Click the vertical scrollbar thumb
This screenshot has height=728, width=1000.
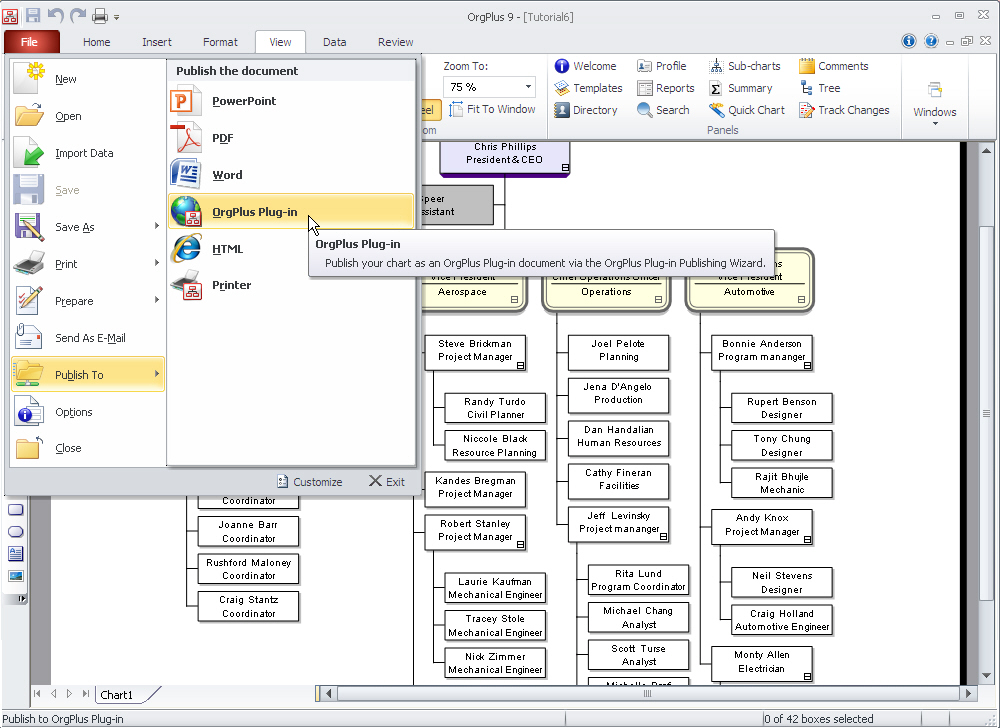point(987,414)
